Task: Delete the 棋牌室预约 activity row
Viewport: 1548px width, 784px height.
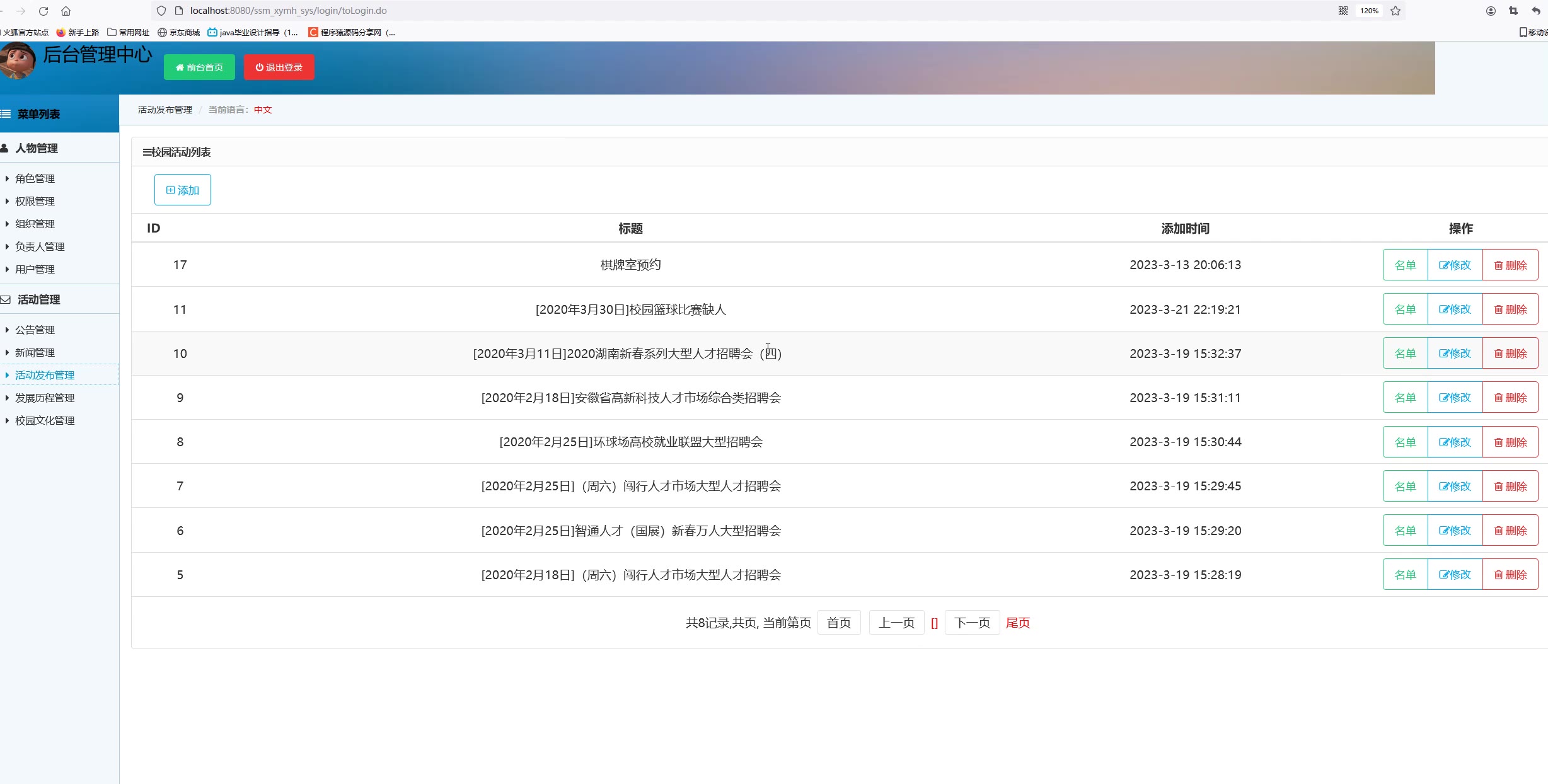Action: point(1510,265)
